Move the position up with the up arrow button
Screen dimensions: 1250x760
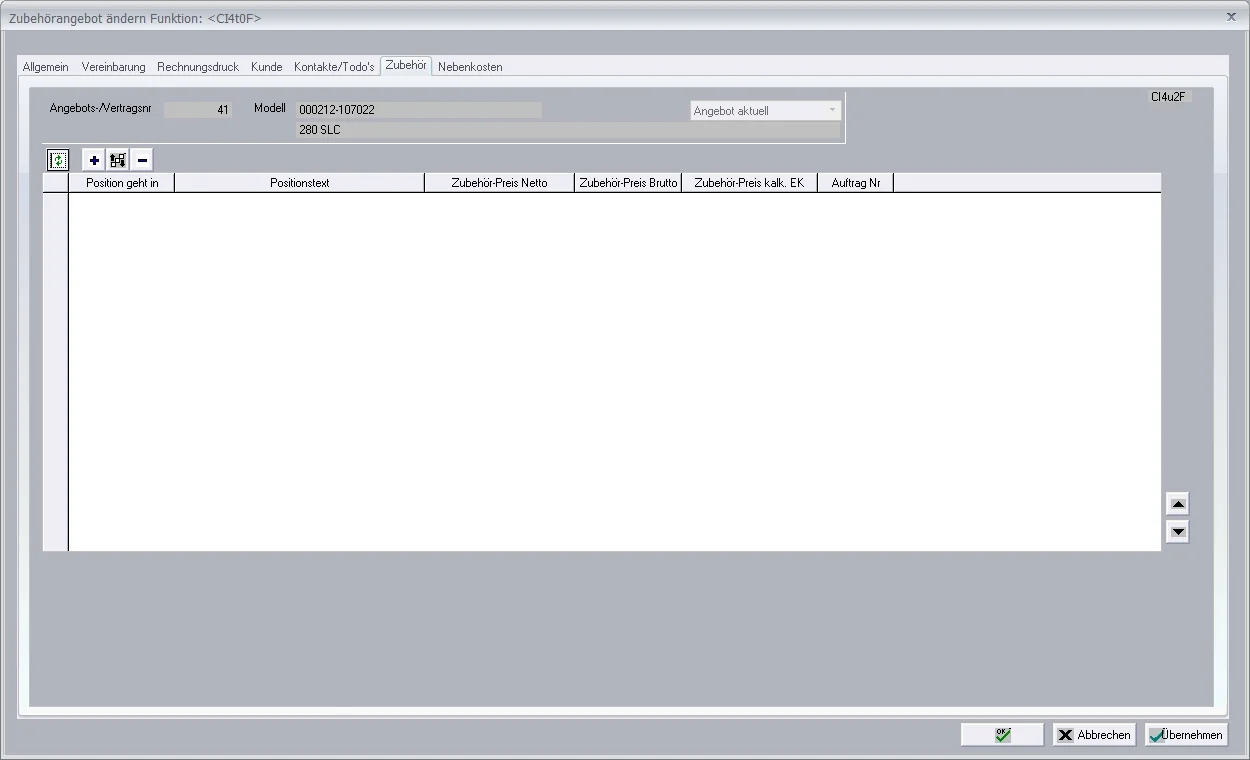(1178, 505)
